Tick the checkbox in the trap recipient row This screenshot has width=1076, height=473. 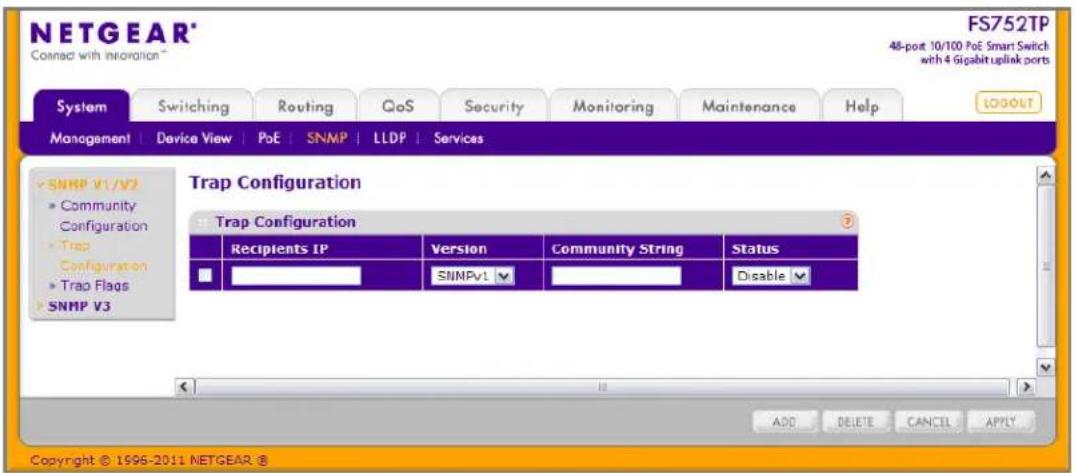click(205, 275)
